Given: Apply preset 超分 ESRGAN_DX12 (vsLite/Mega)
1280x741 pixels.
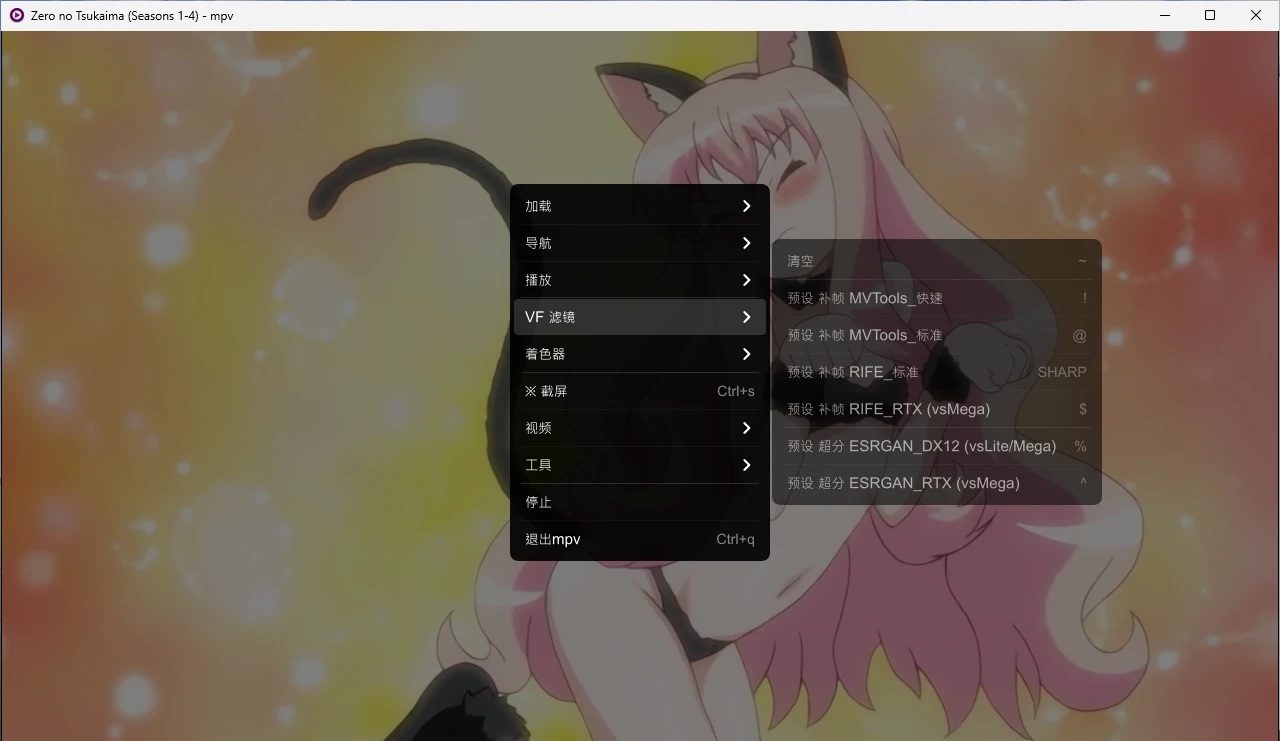Looking at the screenshot, I should click(x=937, y=446).
